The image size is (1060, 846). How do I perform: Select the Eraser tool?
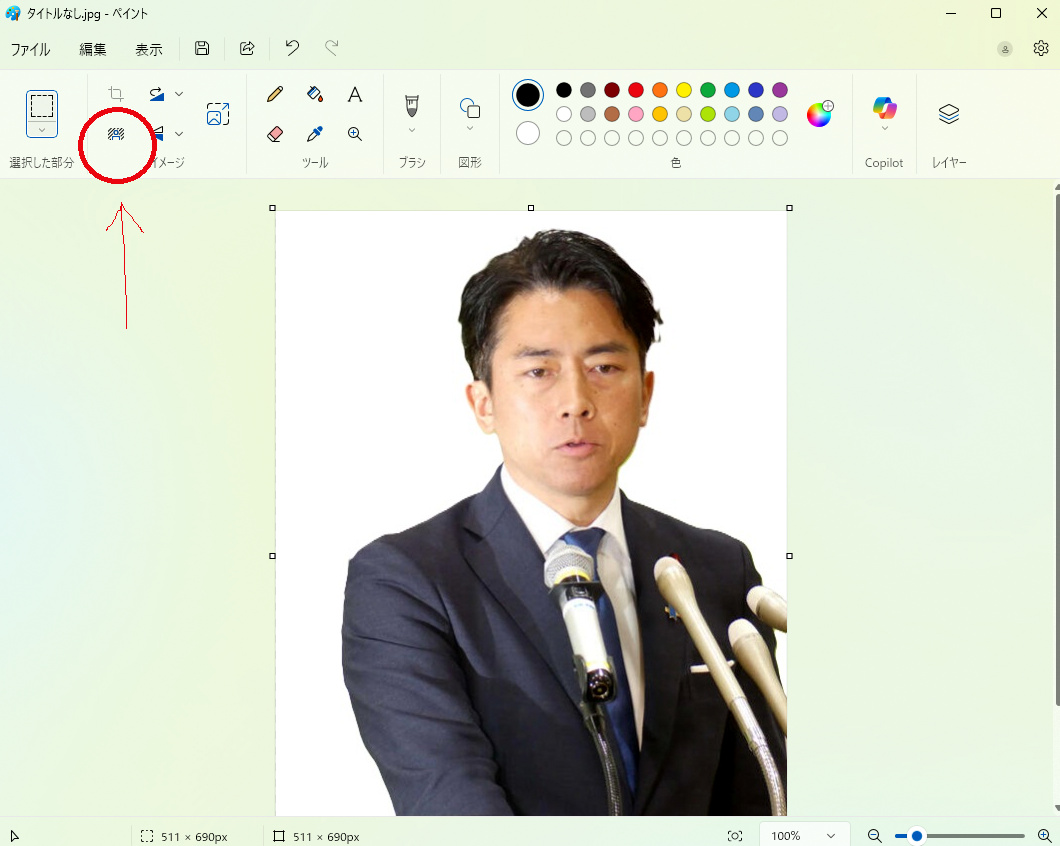pyautogui.click(x=275, y=134)
